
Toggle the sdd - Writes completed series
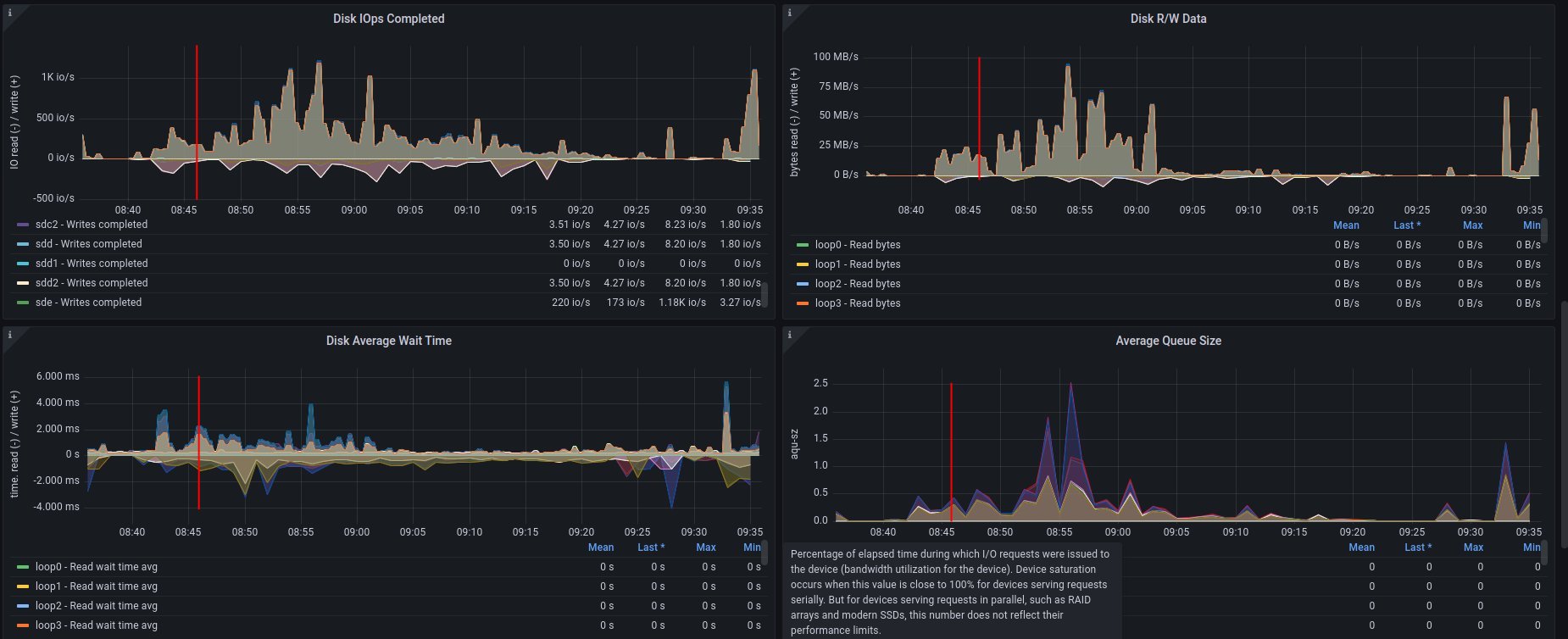[88, 244]
